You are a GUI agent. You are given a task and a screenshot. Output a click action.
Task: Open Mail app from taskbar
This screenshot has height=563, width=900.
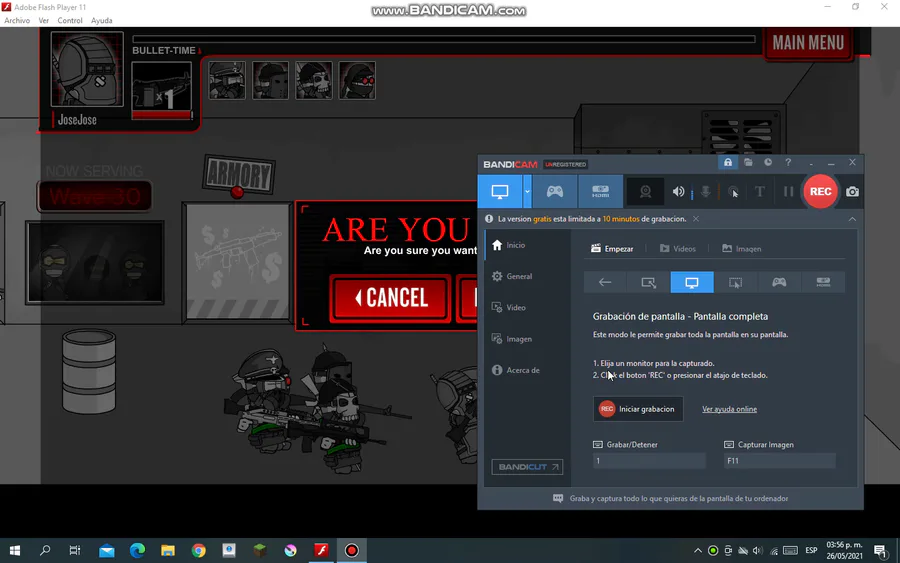pos(107,550)
